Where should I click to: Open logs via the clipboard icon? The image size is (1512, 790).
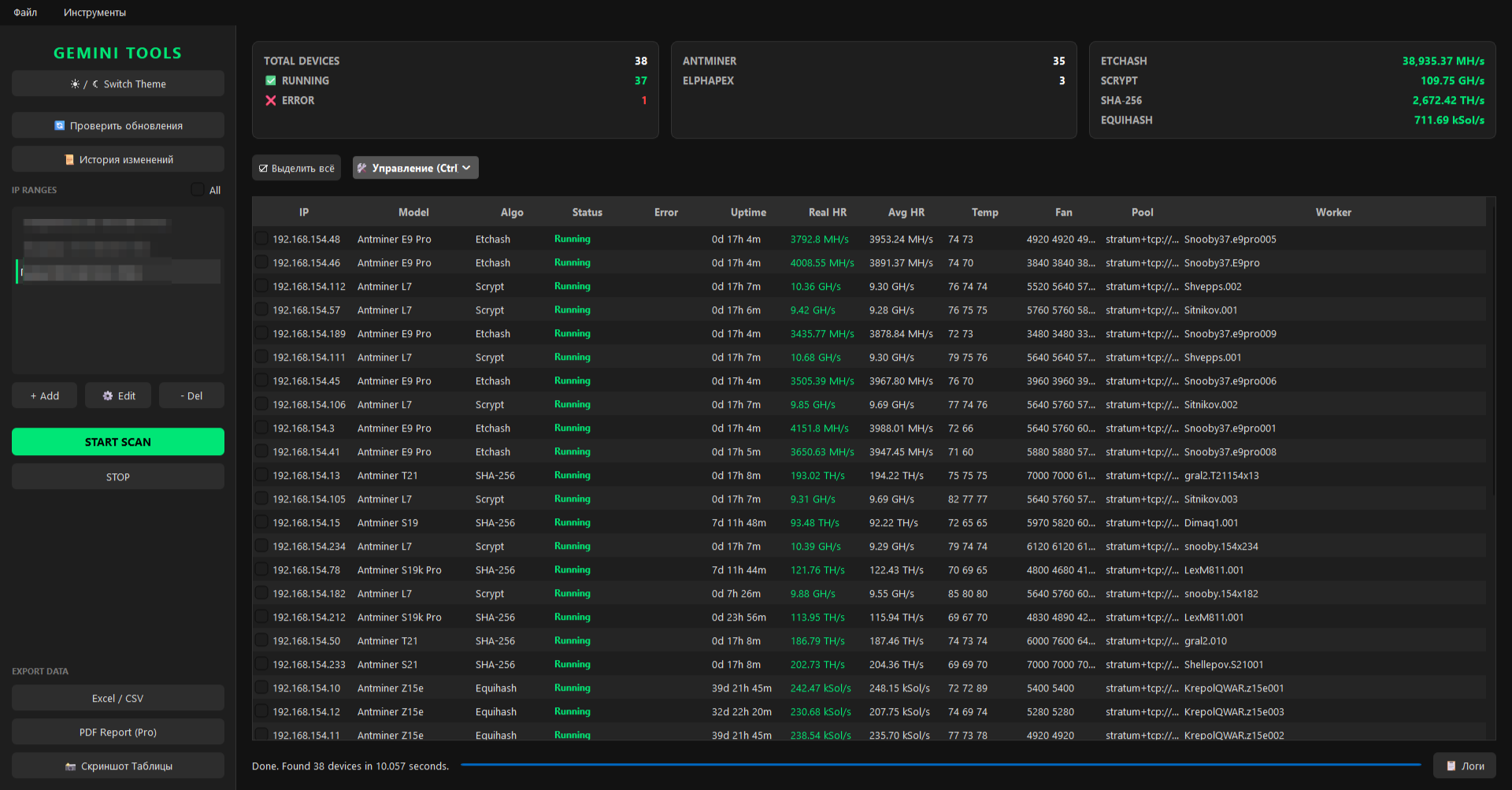tap(1451, 766)
